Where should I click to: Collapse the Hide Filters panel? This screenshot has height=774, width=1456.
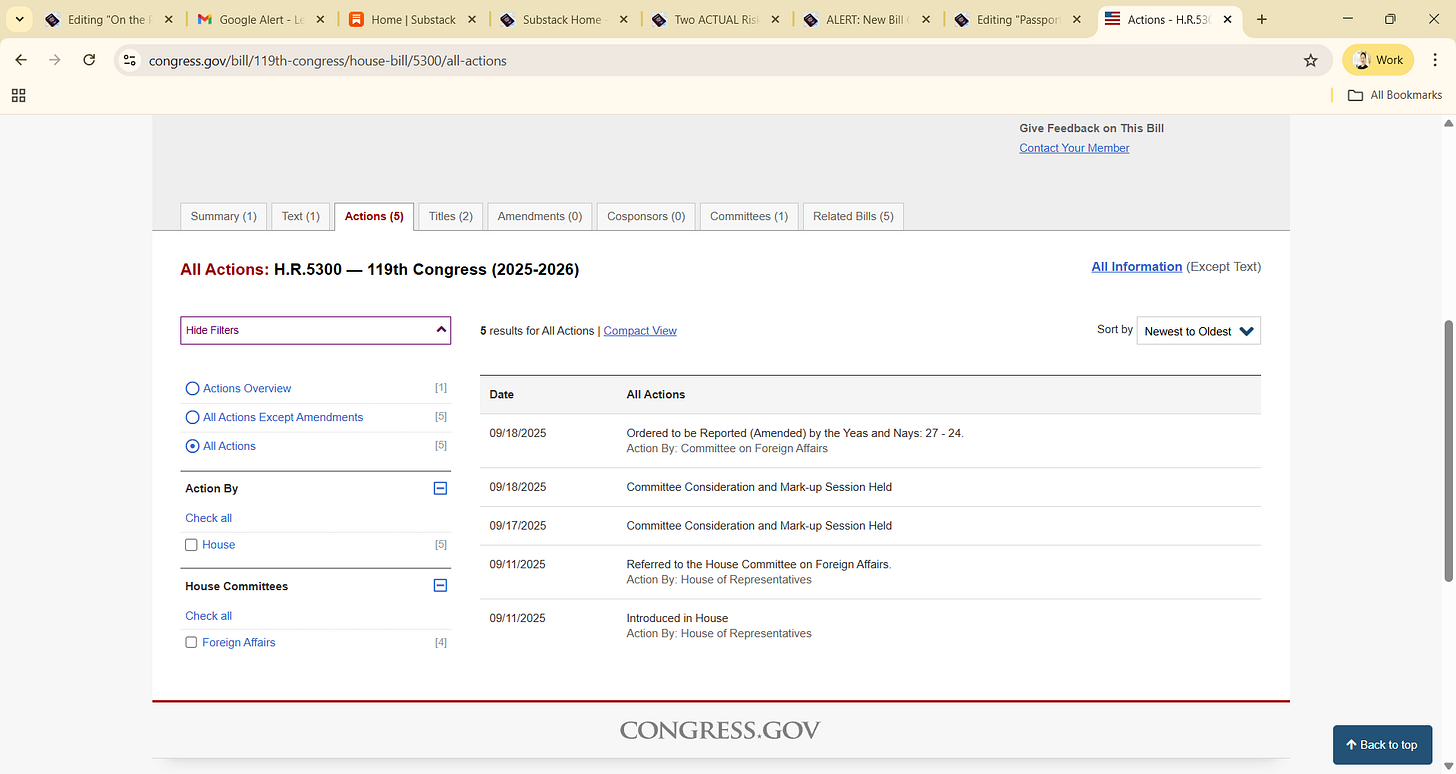315,330
